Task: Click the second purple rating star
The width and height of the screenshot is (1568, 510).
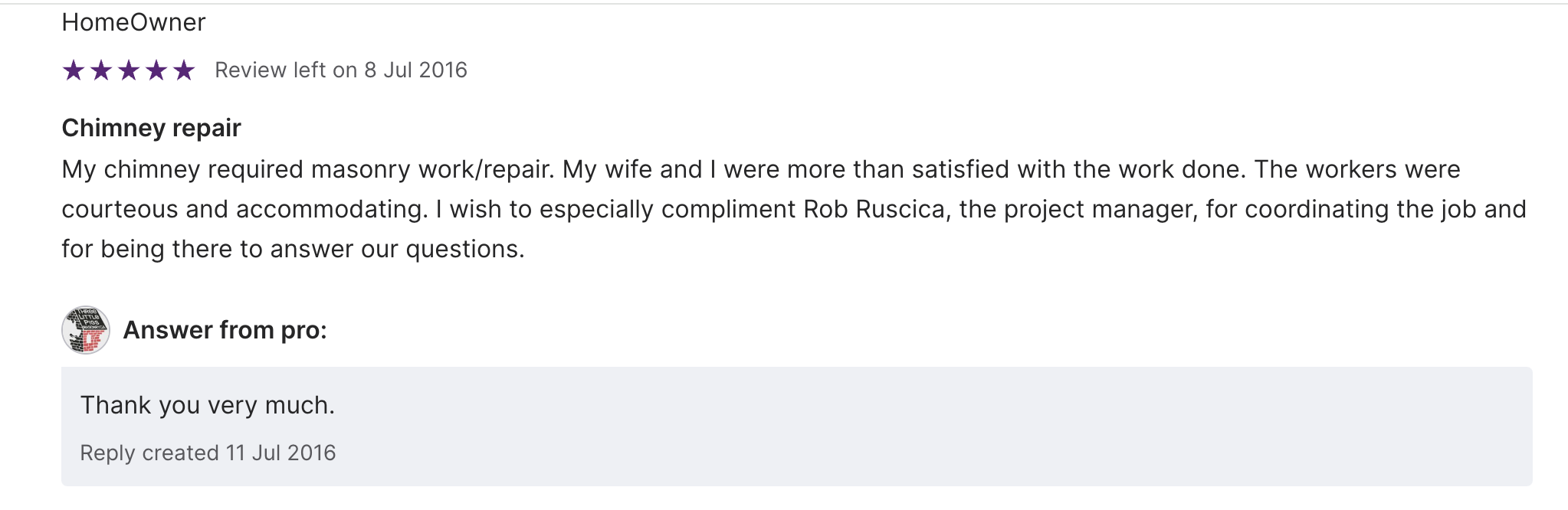Action: click(x=101, y=70)
